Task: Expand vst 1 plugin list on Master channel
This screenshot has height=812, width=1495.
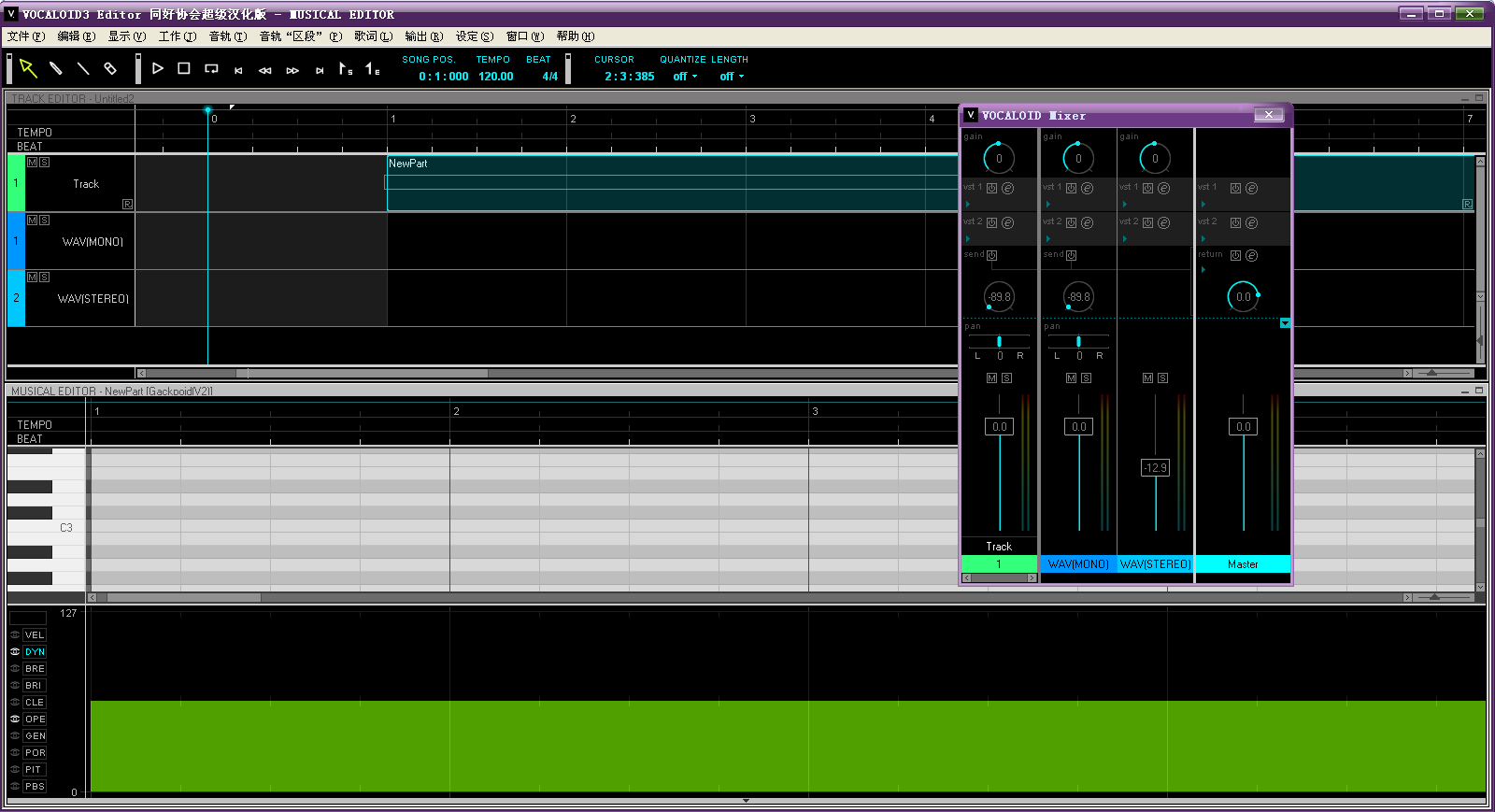Action: (x=1203, y=204)
